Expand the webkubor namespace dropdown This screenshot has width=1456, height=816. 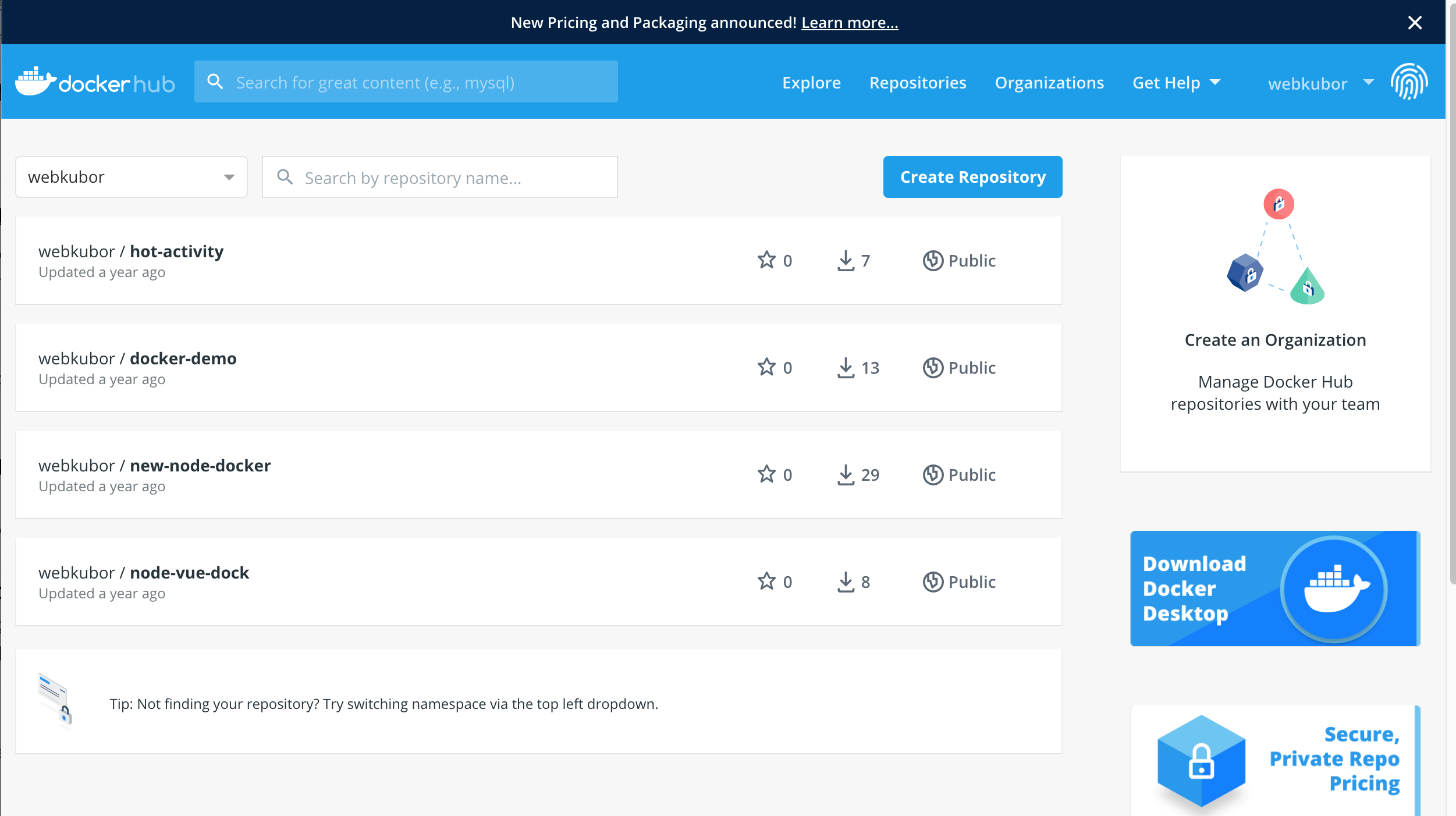132,177
